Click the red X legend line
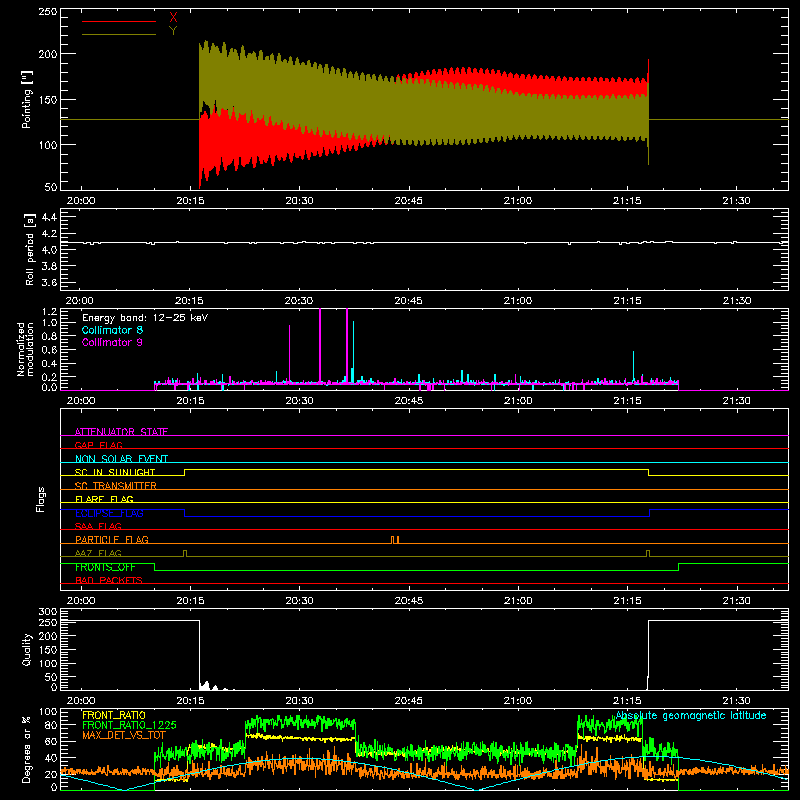The width and height of the screenshot is (800, 800). [119, 21]
